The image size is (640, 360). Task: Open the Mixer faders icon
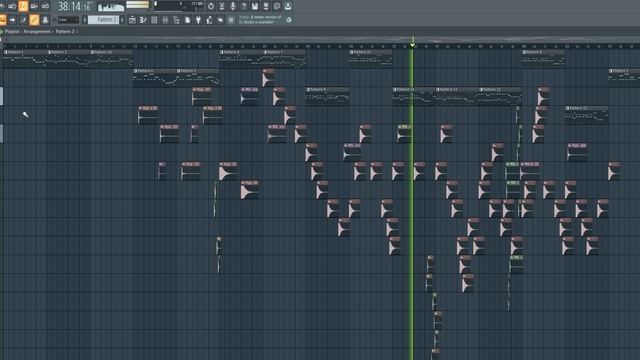coord(165,20)
